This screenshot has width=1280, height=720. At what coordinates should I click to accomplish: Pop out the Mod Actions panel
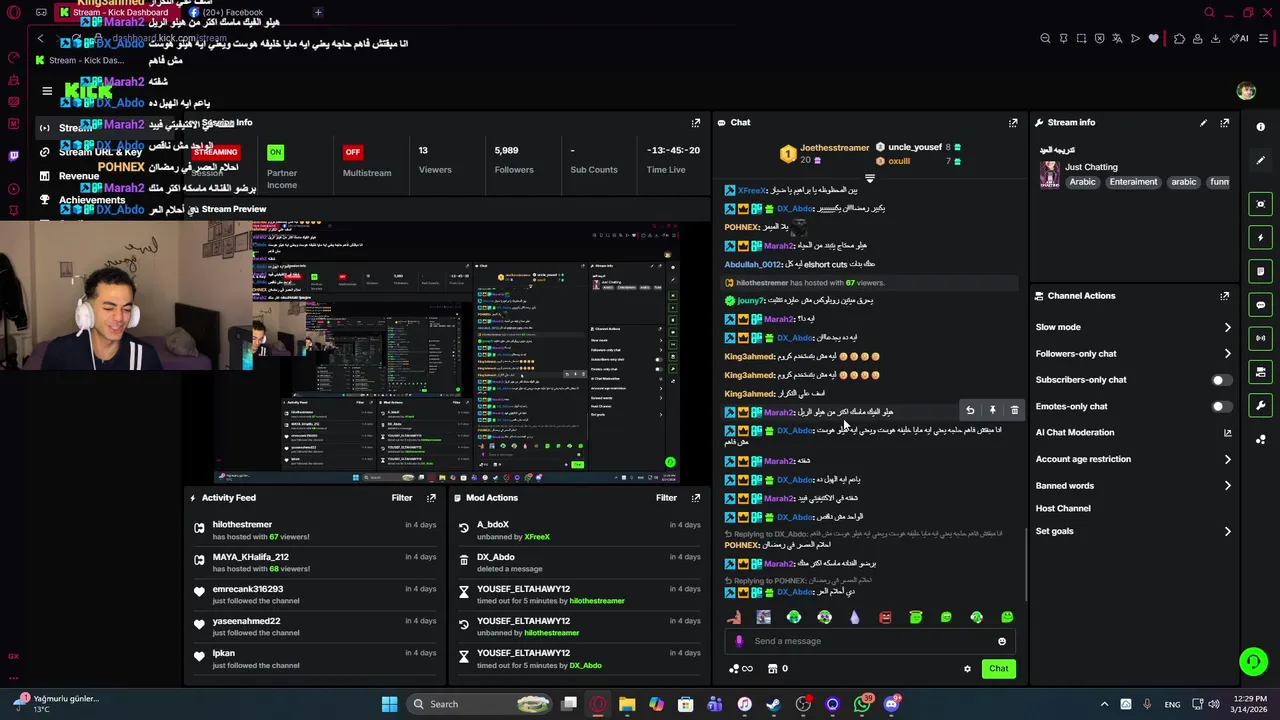(696, 498)
